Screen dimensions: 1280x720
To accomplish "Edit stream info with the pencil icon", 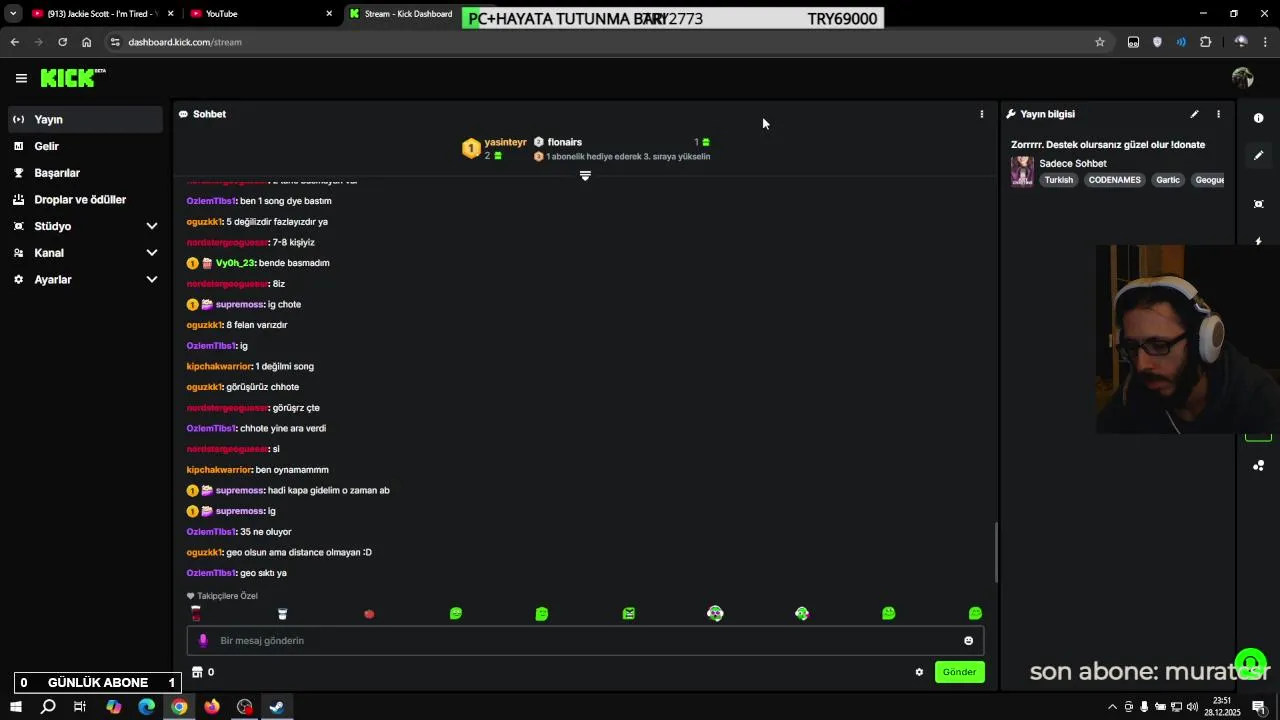I will coord(1194,114).
